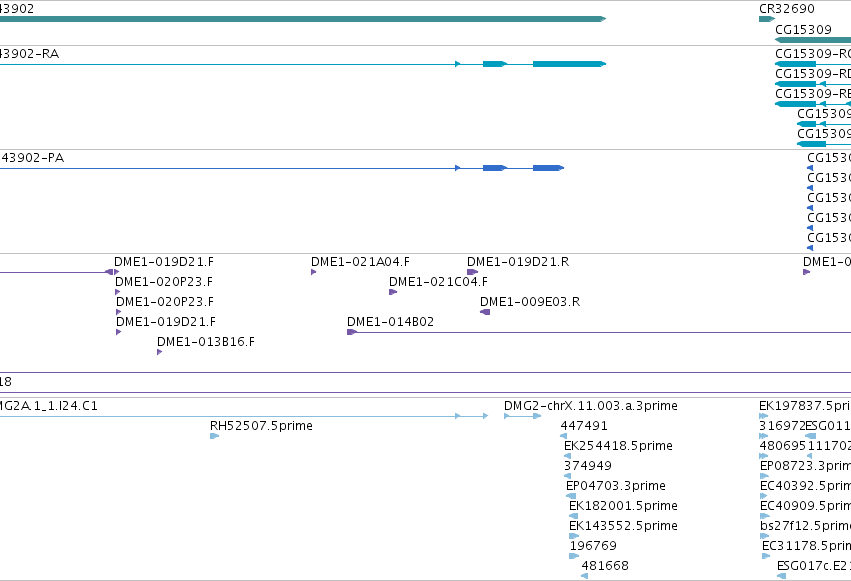
Task: Click the CG15309-RD transcript feature
Action: pos(812,84)
